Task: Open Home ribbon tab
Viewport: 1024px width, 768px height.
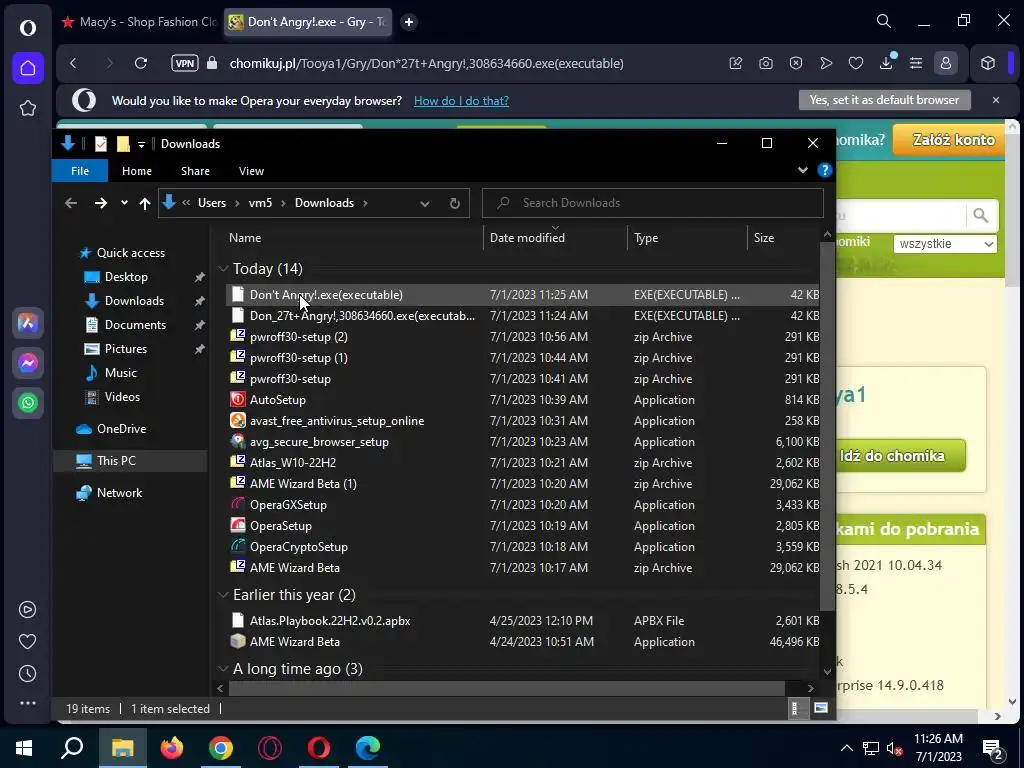Action: point(136,171)
